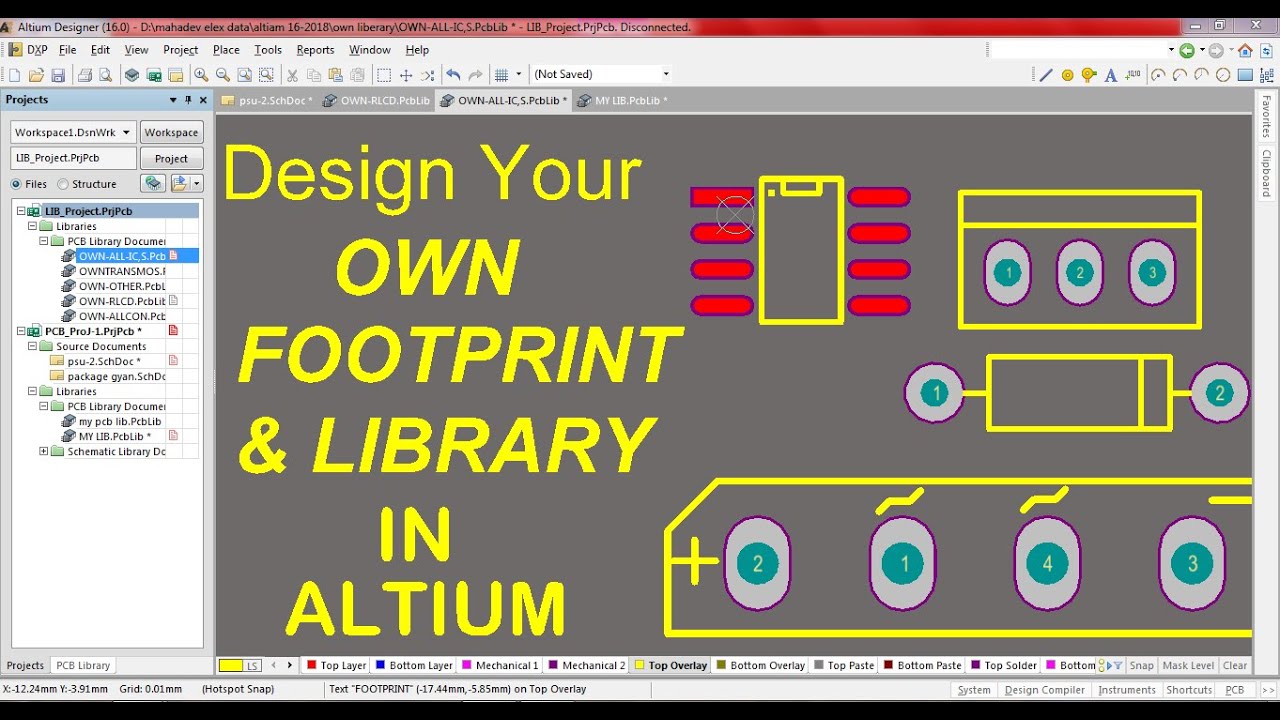Undo the last action

click(453, 75)
